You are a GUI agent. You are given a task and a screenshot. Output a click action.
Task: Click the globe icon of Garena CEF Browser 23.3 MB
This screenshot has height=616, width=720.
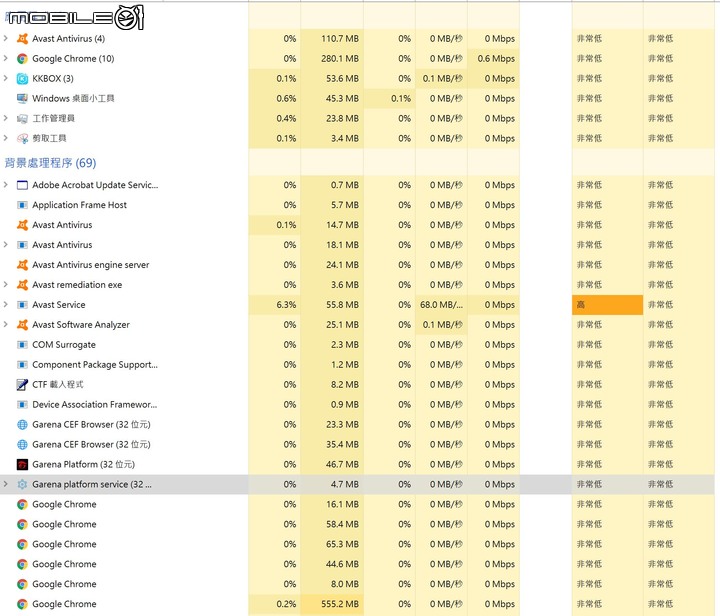tap(22, 425)
